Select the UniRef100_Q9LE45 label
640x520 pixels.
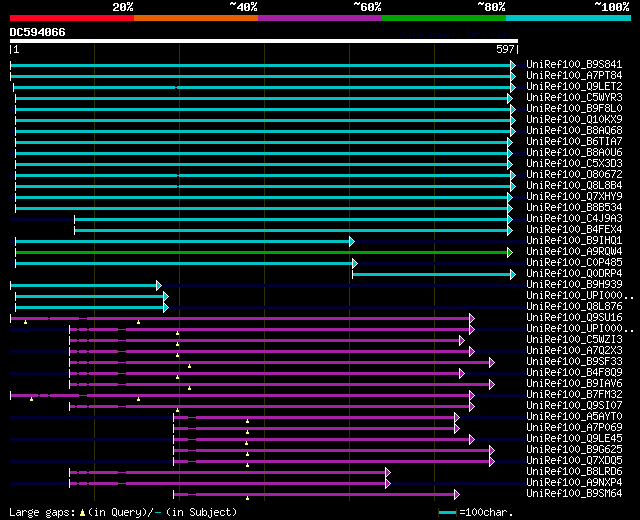(574, 439)
